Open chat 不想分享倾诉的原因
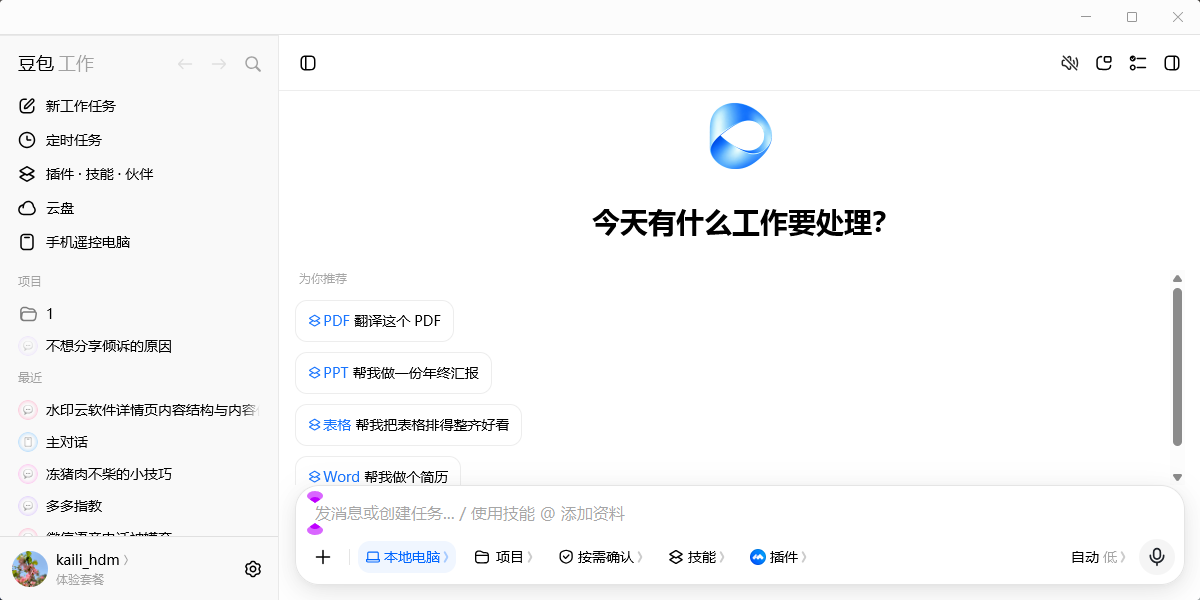 point(139,346)
